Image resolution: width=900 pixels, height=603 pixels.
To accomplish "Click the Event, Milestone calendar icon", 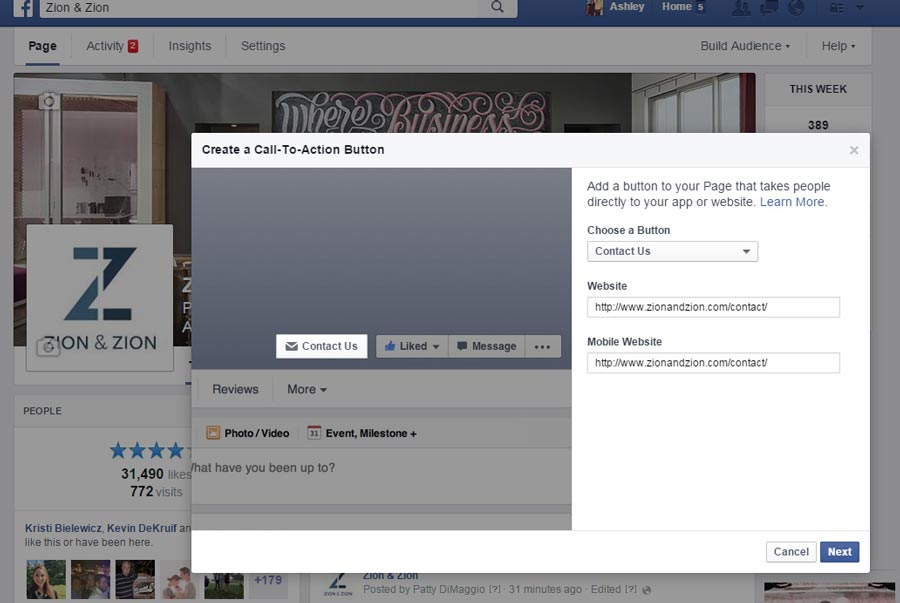I will (x=314, y=433).
